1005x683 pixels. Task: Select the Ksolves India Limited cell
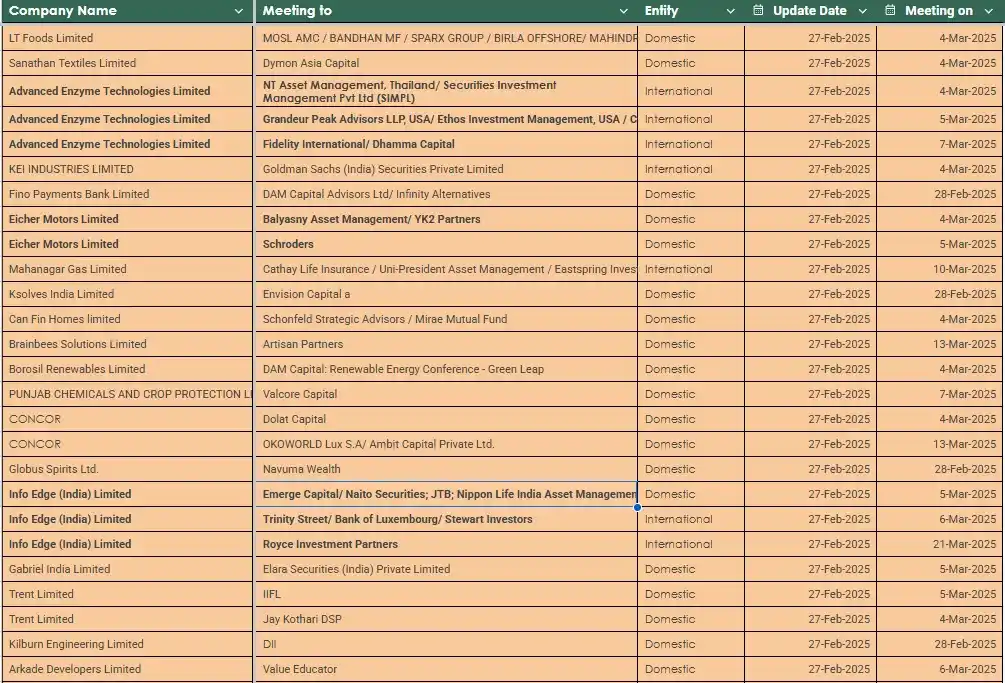(x=127, y=294)
